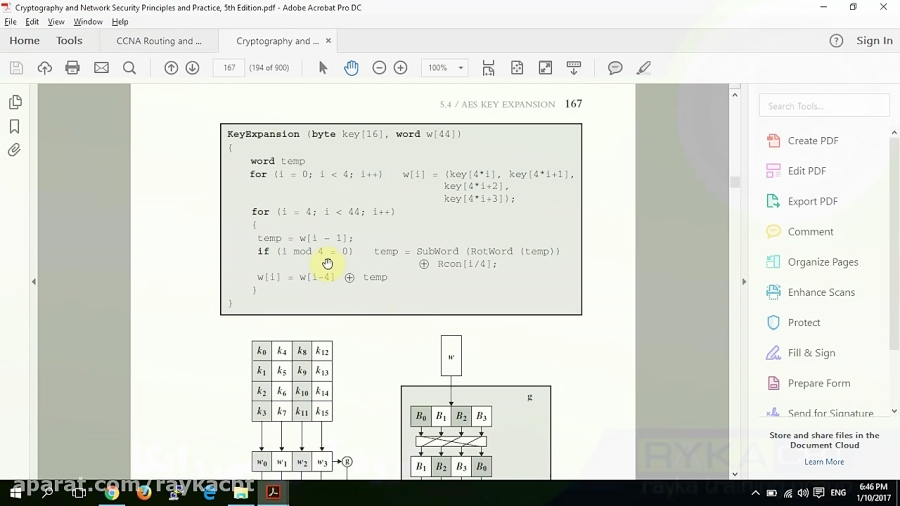Choose the arrow Selection tool
The width and height of the screenshot is (900, 506).
(x=323, y=68)
